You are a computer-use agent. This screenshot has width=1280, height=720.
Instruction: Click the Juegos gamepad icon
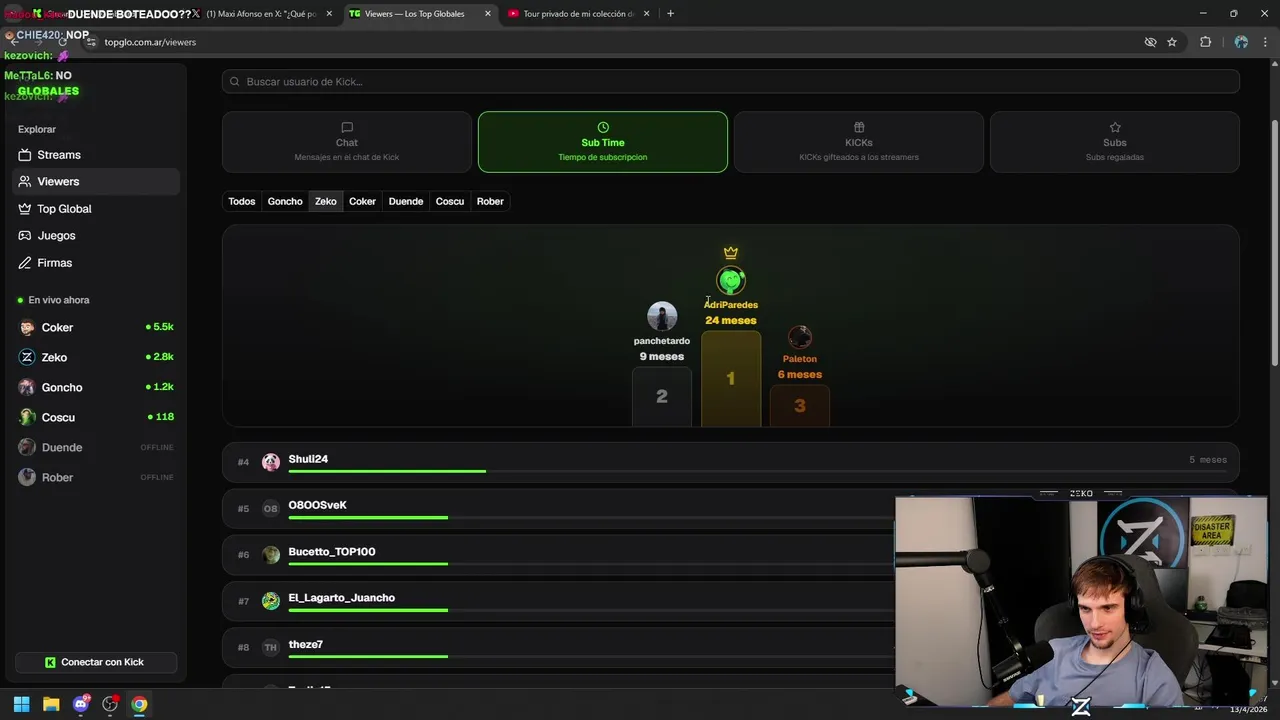pyautogui.click(x=25, y=236)
